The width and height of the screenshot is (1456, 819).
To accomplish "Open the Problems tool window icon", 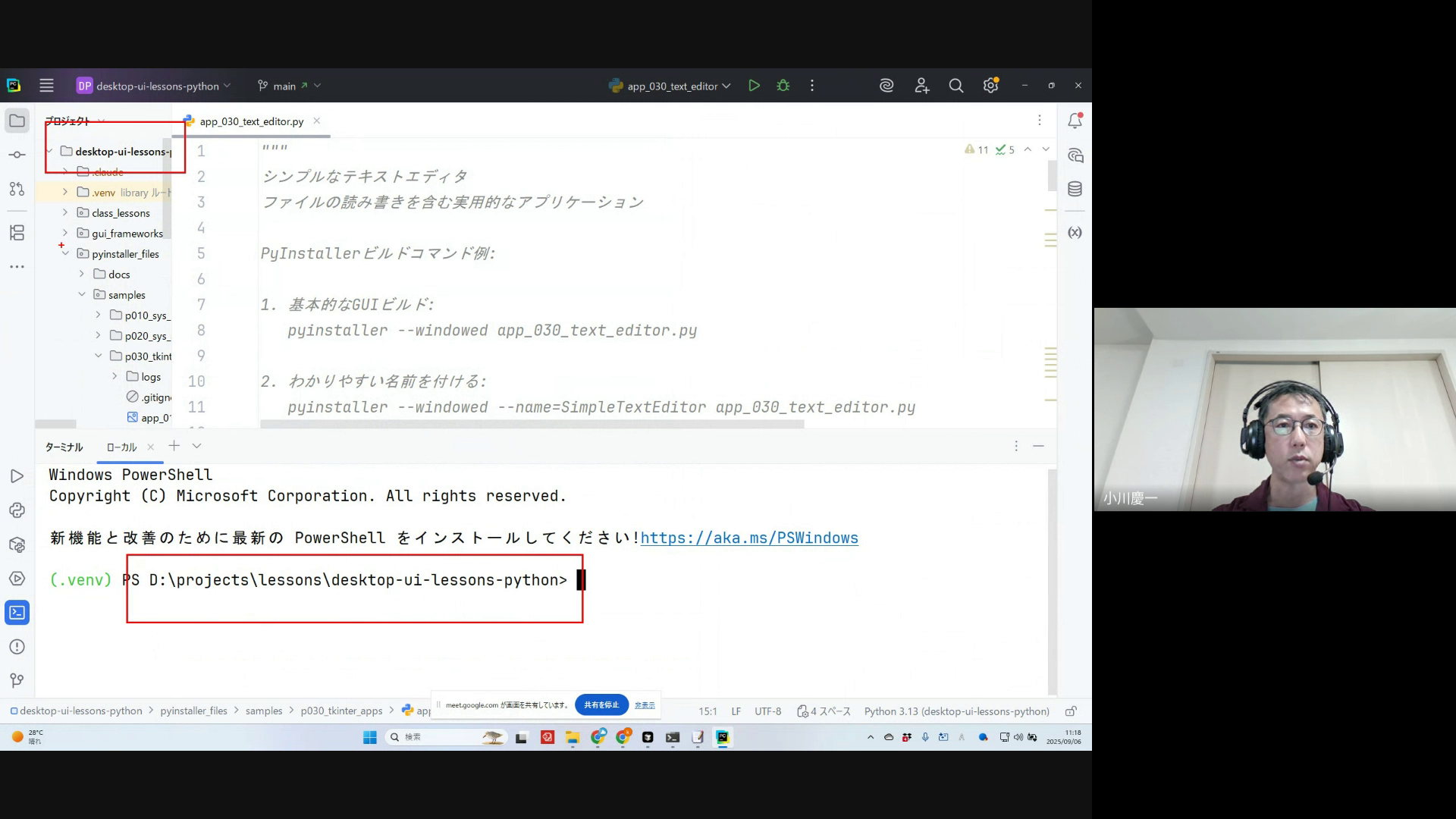I will (x=17, y=647).
